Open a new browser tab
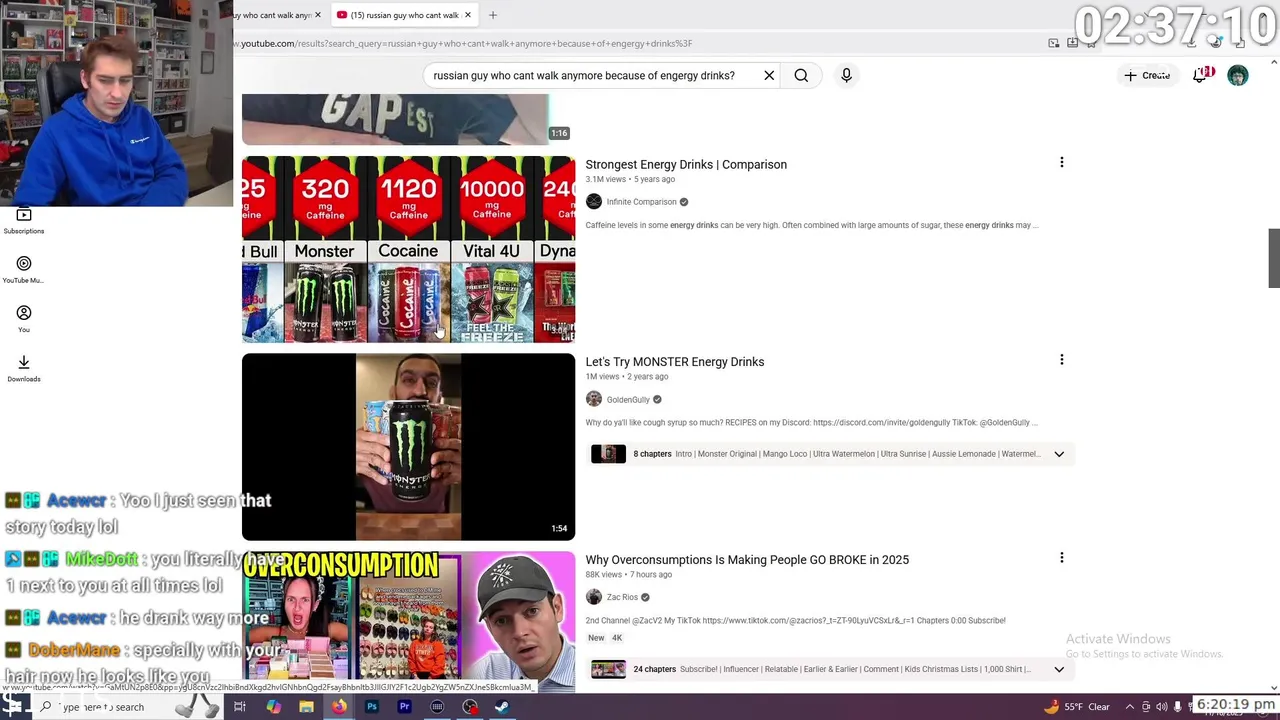This screenshot has height=720, width=1280. 493,15
